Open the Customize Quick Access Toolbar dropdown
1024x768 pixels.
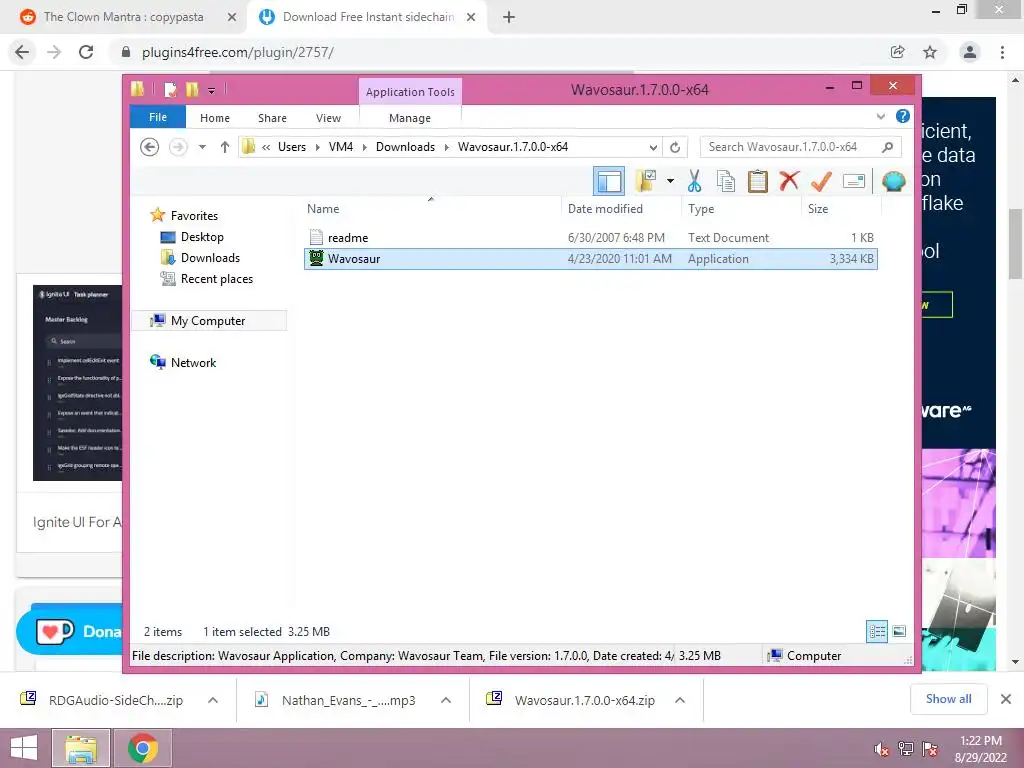212,90
